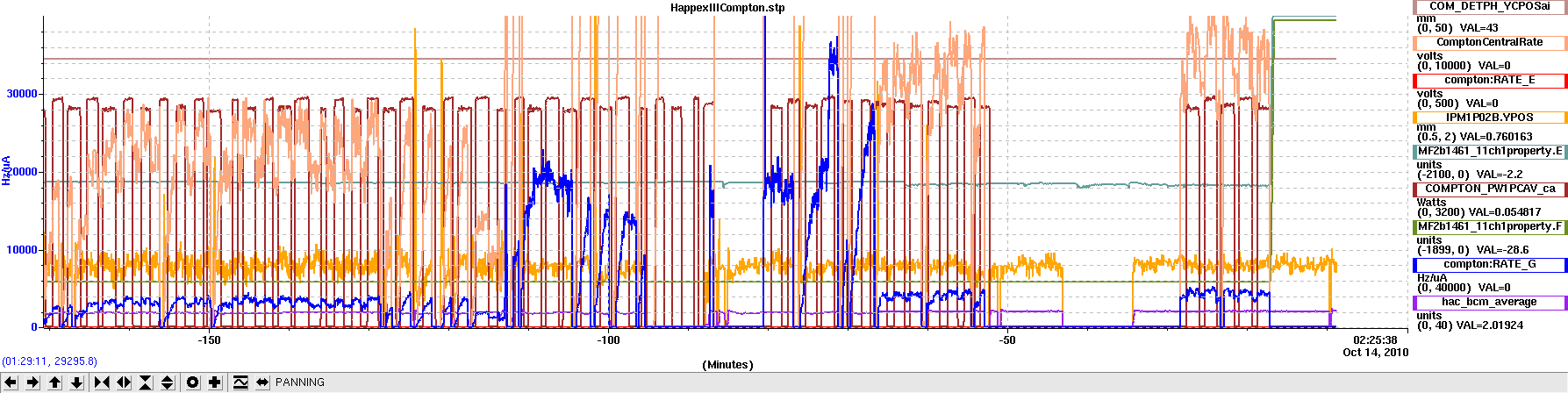The height and width of the screenshot is (393, 1568).
Task: Click the 10000 y-axis tick label
Action: pos(22,250)
